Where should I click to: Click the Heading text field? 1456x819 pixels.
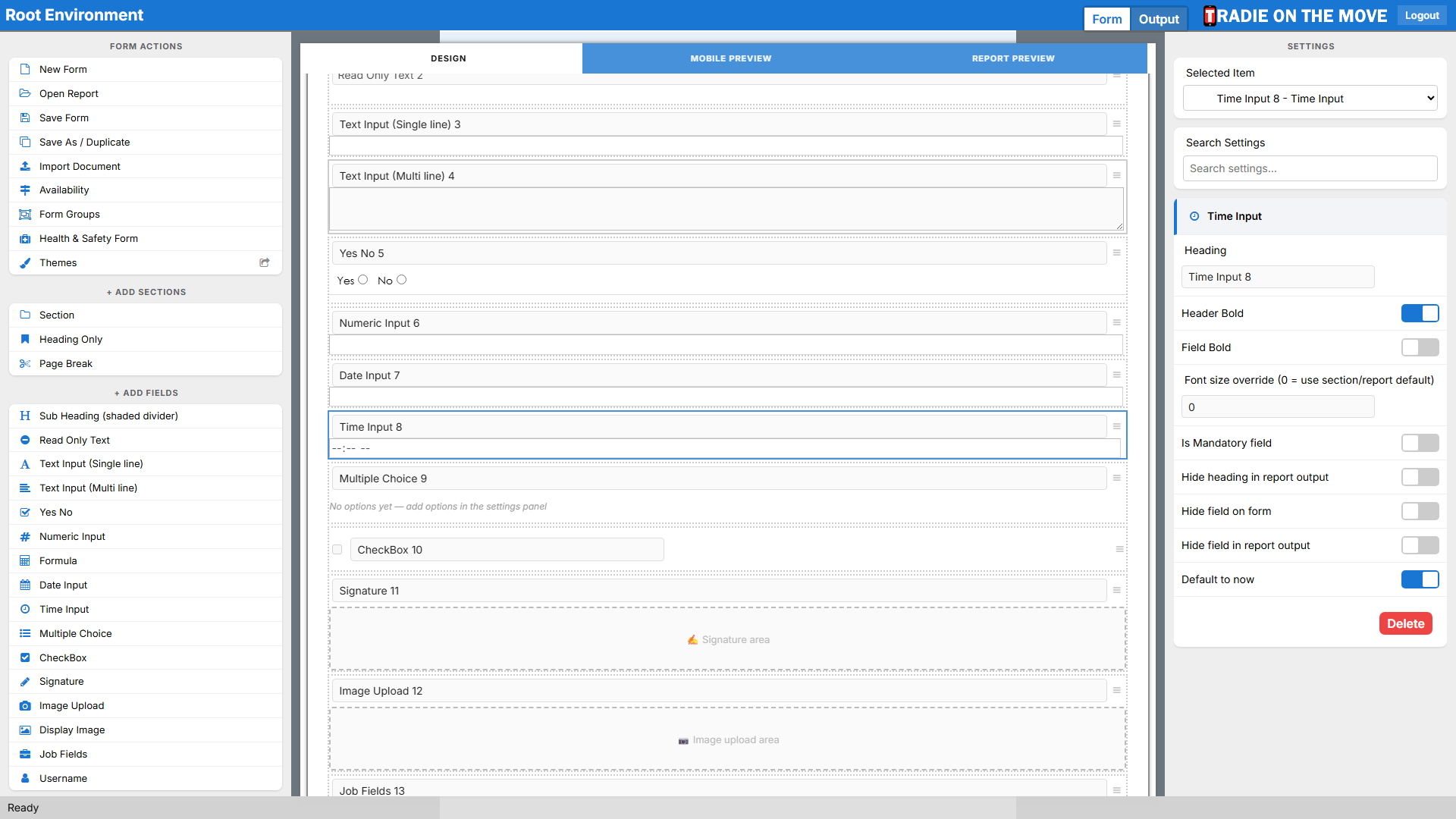click(1278, 277)
